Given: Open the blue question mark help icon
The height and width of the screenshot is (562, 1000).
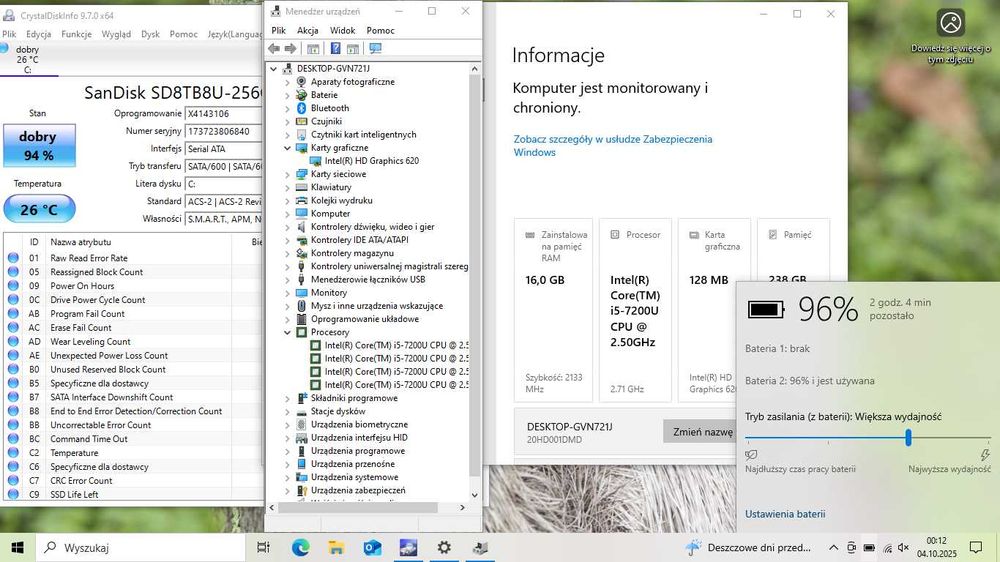Looking at the screenshot, I should [x=335, y=48].
